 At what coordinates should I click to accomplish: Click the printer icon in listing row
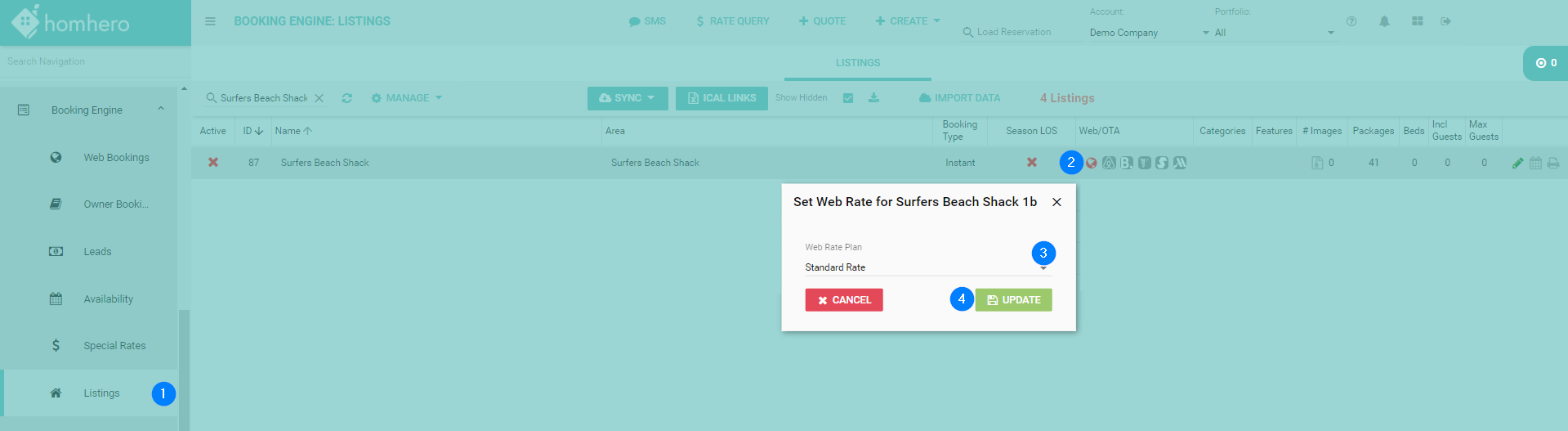1552,163
